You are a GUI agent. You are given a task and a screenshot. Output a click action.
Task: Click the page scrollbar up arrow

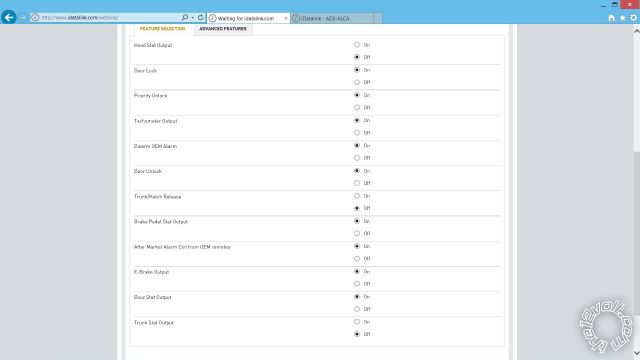pyautogui.click(x=636, y=31)
